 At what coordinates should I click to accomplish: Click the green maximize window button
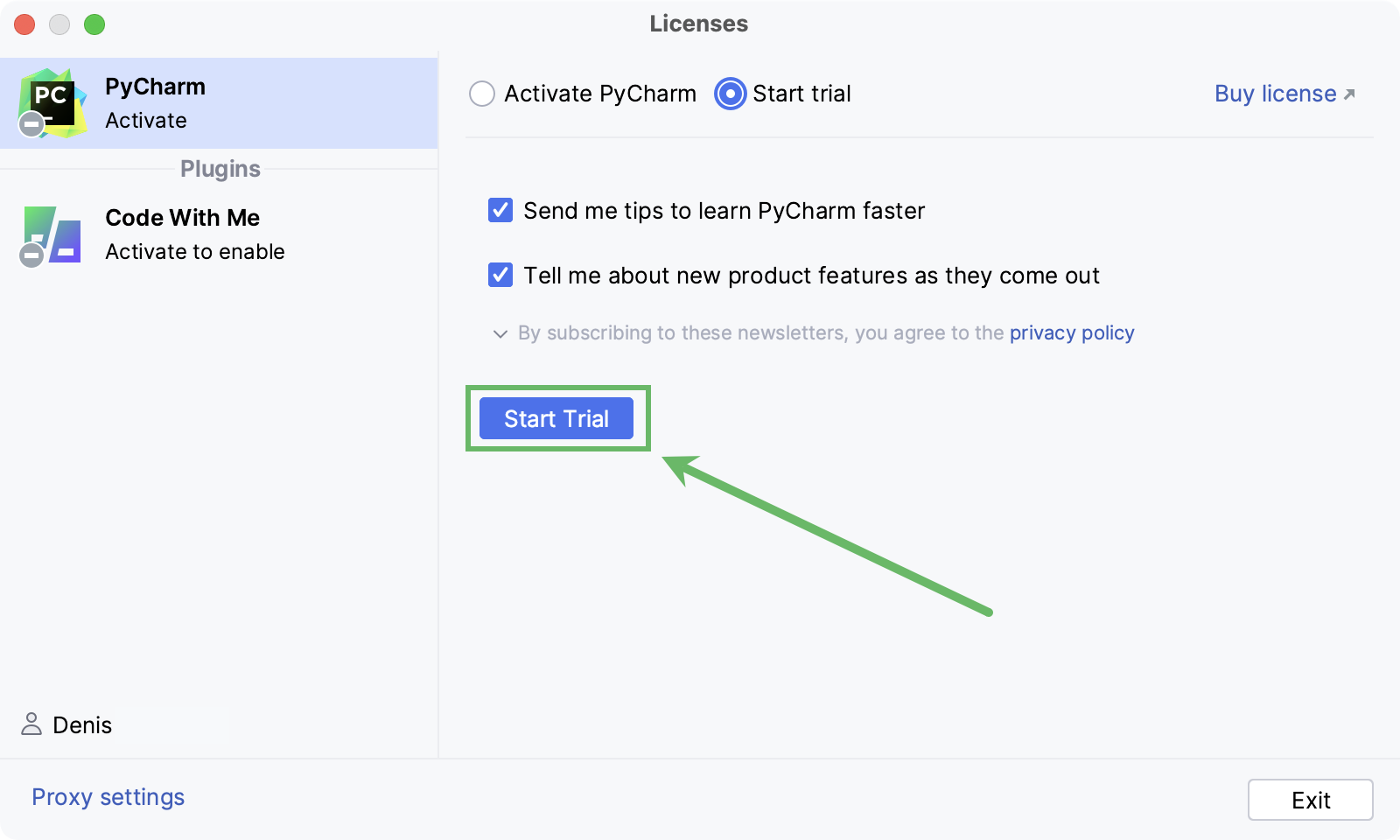(x=94, y=24)
